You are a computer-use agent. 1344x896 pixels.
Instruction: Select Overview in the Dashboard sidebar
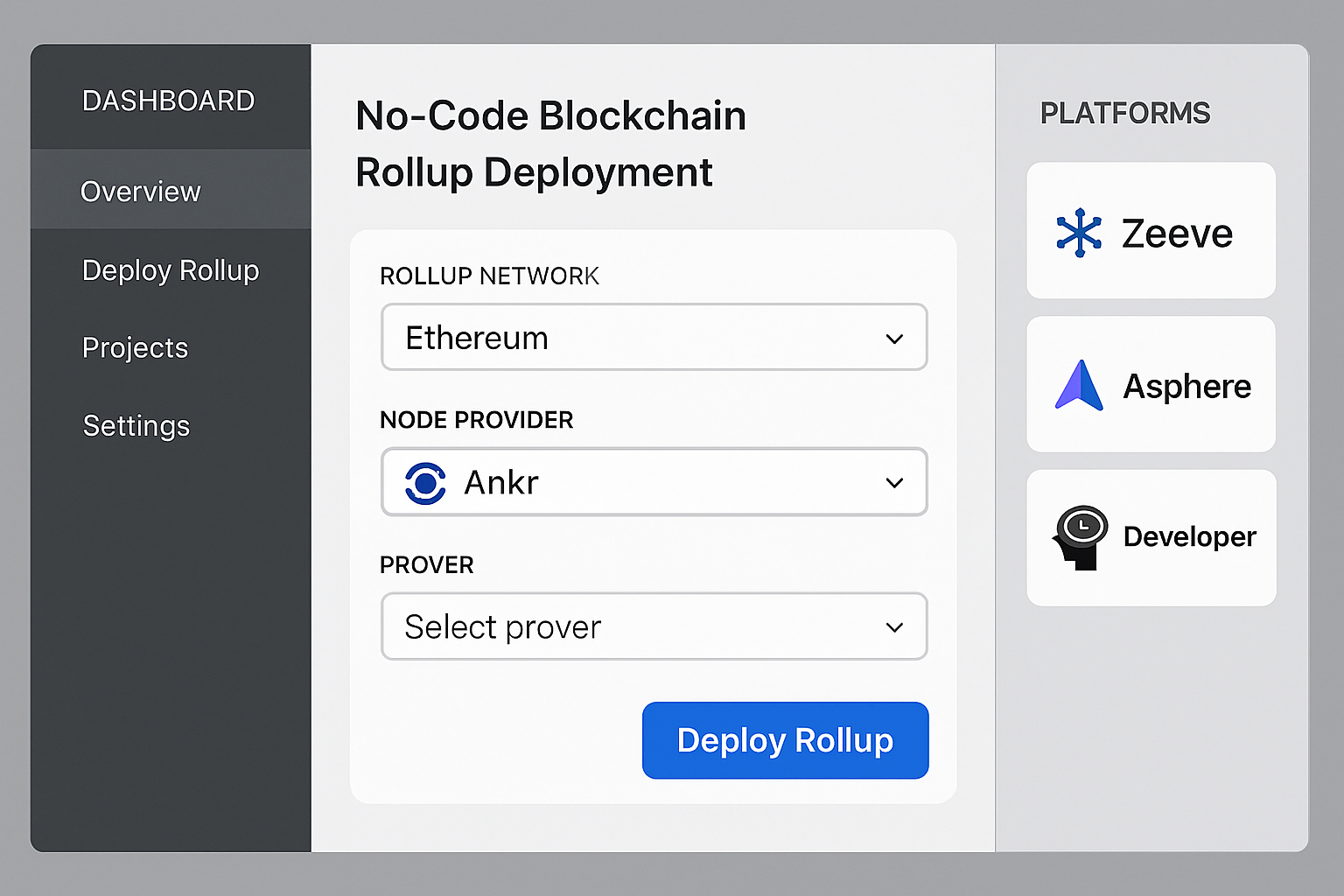click(x=141, y=191)
